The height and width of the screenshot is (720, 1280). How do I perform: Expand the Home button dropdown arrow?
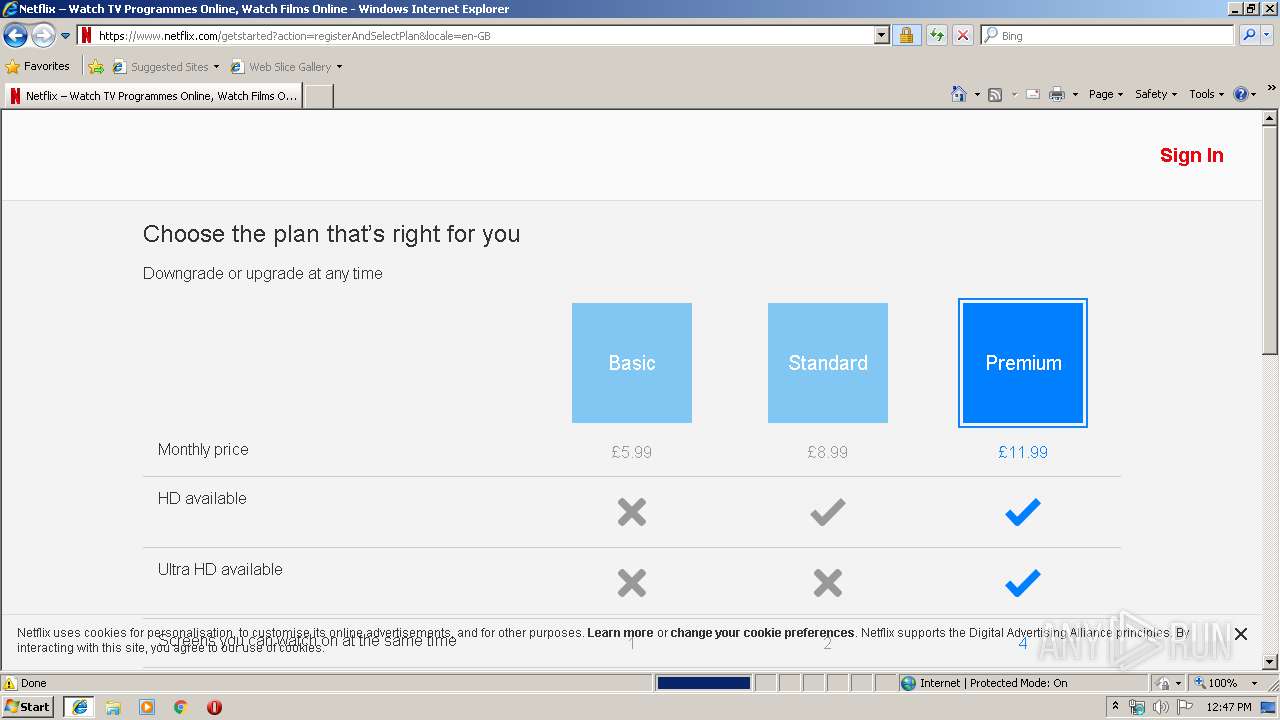[977, 95]
